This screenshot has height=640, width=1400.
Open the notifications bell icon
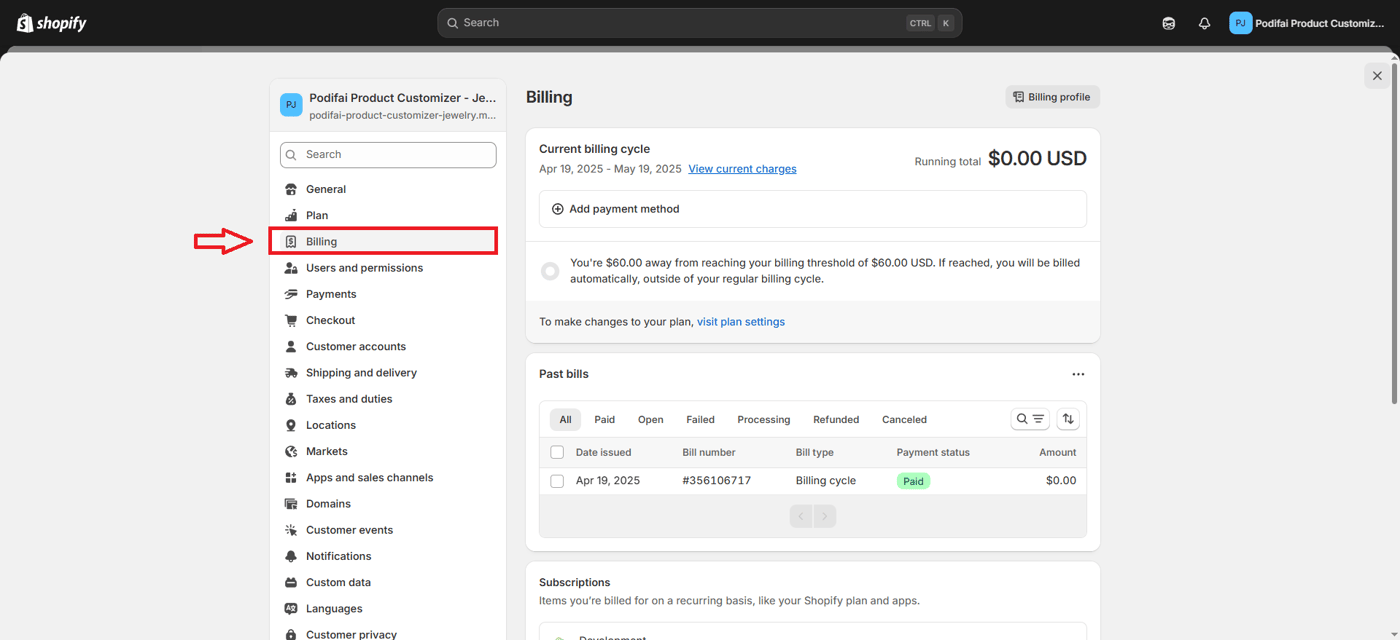[1204, 23]
